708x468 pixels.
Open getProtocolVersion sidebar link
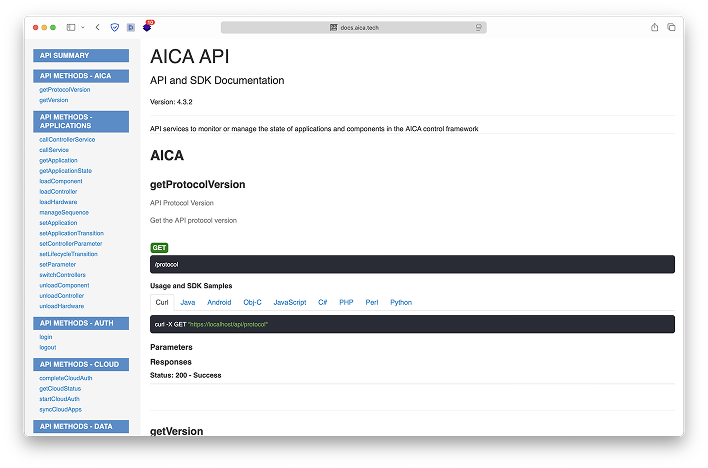pyautogui.click(x=65, y=90)
